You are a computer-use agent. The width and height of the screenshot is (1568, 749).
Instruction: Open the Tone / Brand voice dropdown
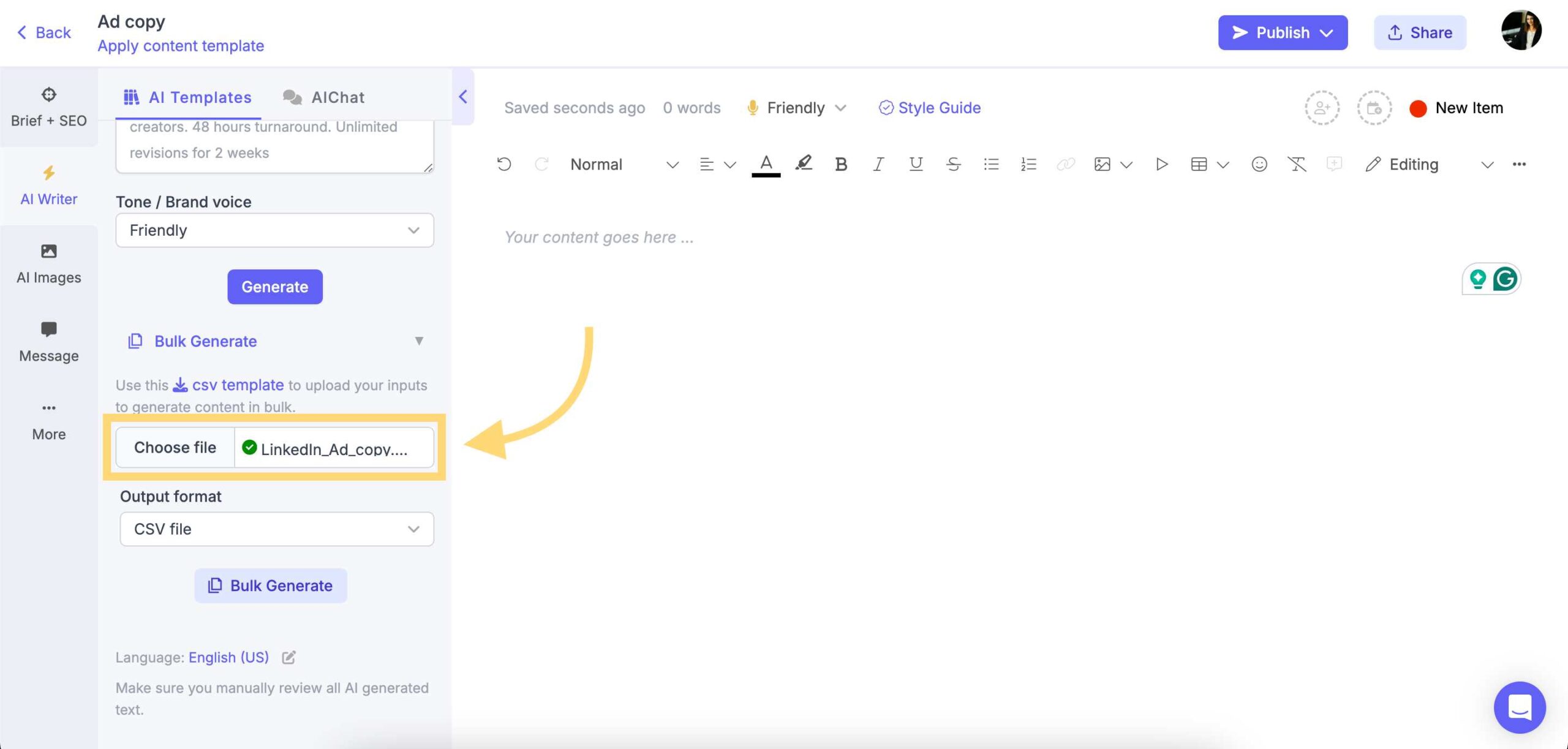point(275,229)
